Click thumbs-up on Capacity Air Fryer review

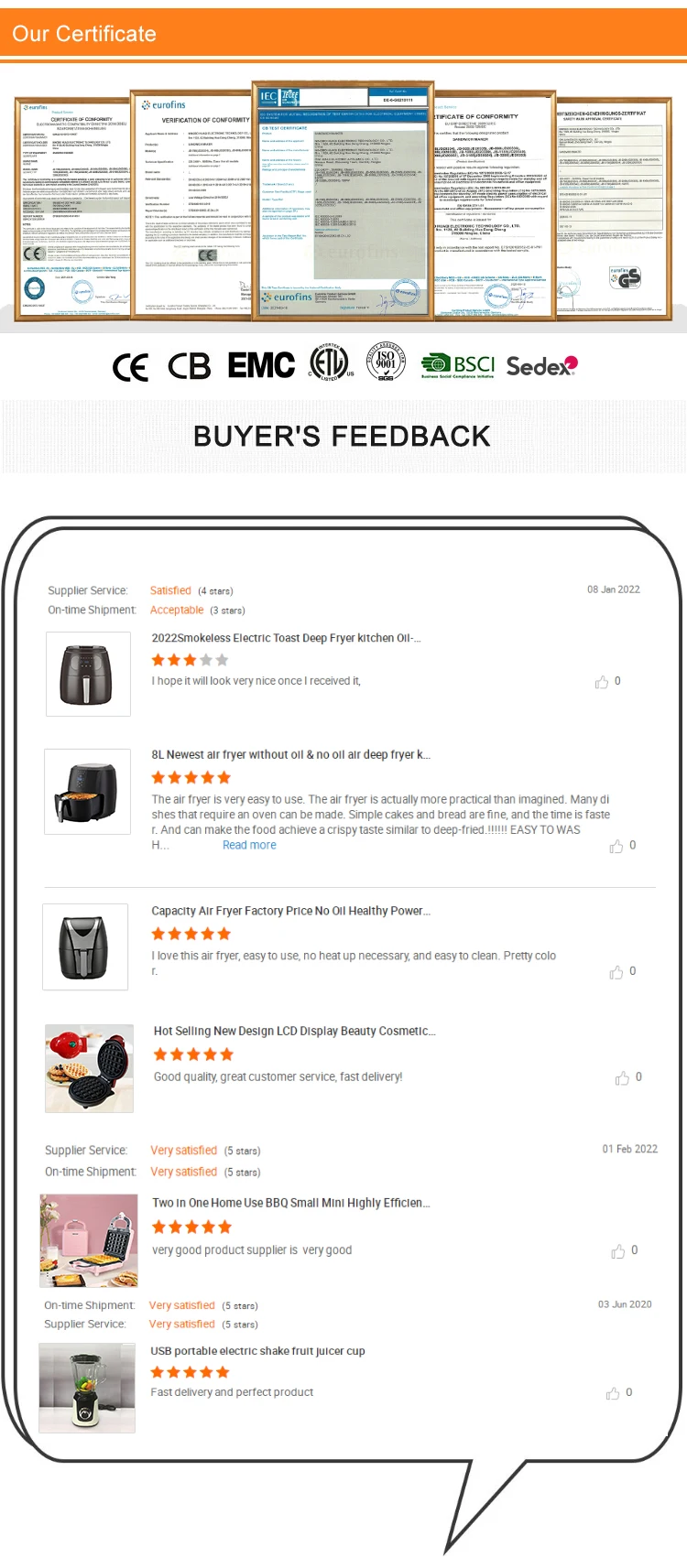coord(616,972)
